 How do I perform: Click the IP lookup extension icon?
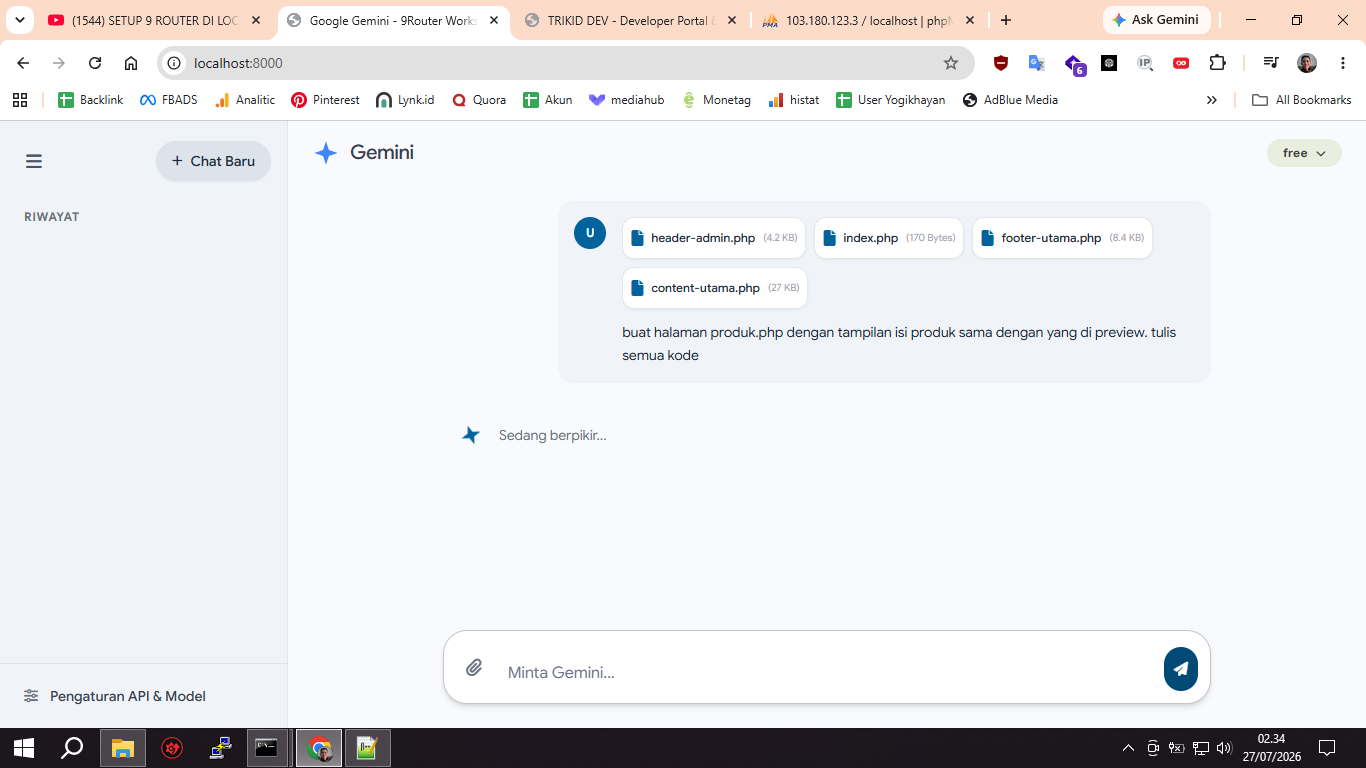[x=1145, y=63]
